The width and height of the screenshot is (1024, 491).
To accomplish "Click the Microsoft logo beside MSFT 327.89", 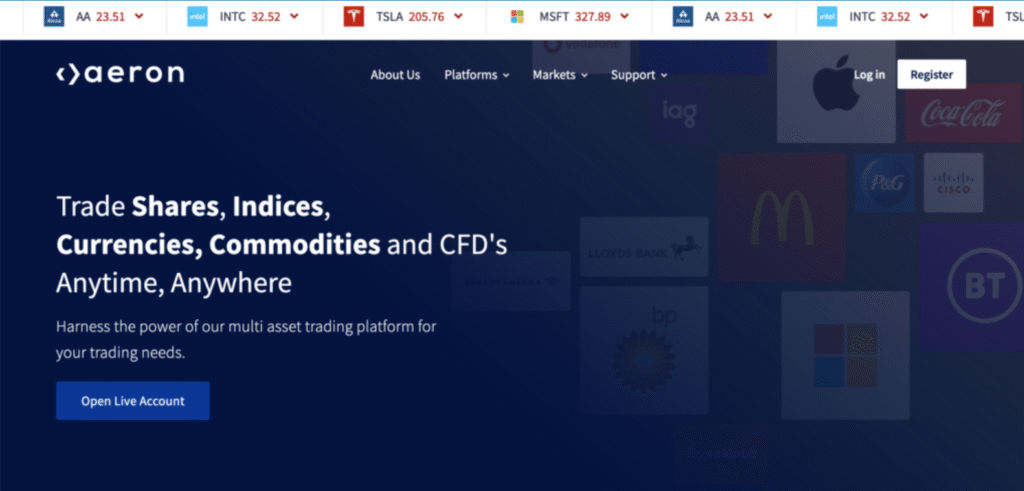I will click(x=517, y=17).
